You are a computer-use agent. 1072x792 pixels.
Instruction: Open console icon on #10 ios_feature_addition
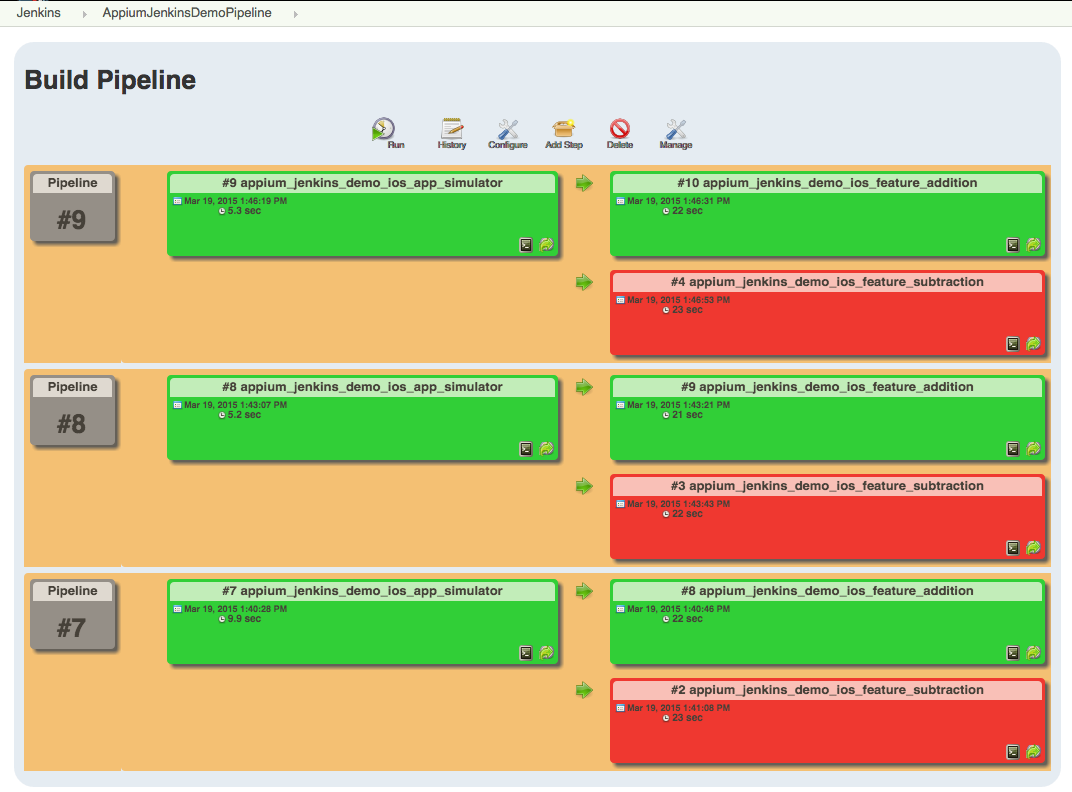[1013, 245]
